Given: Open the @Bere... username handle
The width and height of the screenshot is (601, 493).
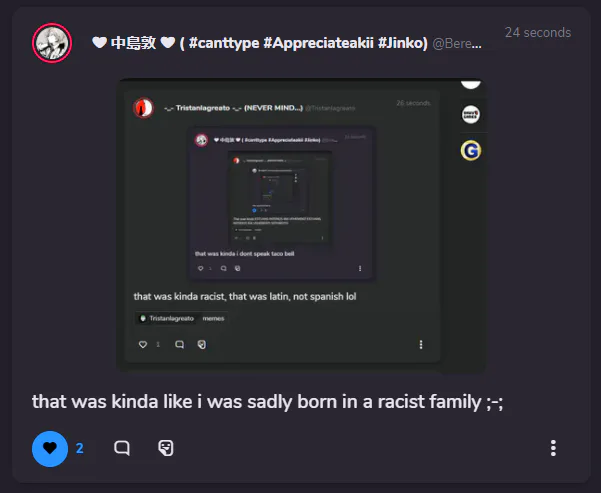Looking at the screenshot, I should tap(457, 44).
